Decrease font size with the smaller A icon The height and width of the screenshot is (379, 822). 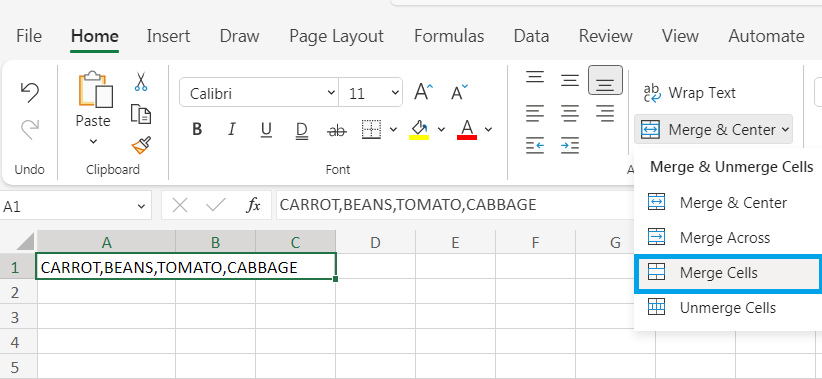(459, 92)
